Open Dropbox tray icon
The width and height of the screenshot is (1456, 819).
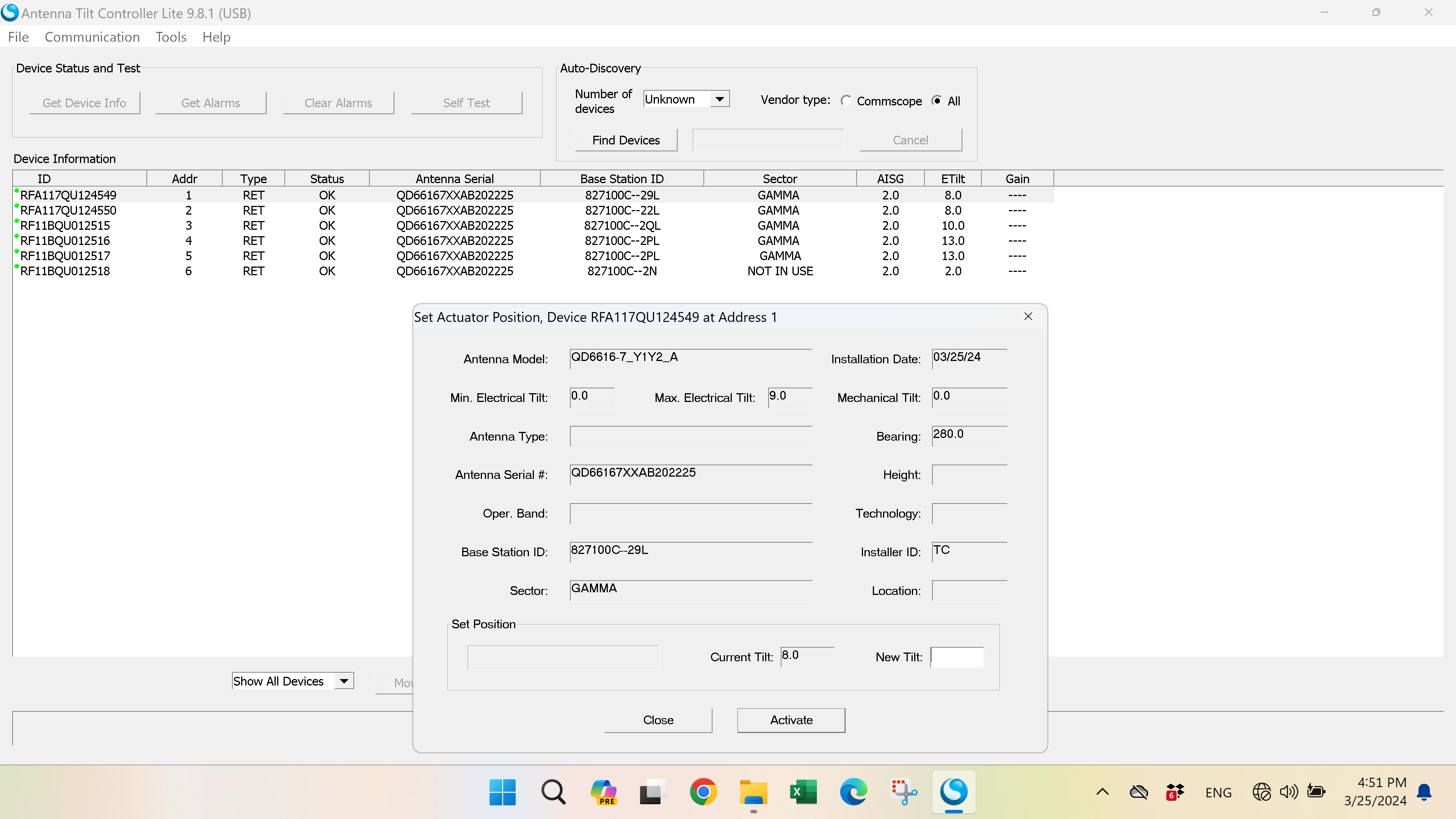(x=1175, y=792)
